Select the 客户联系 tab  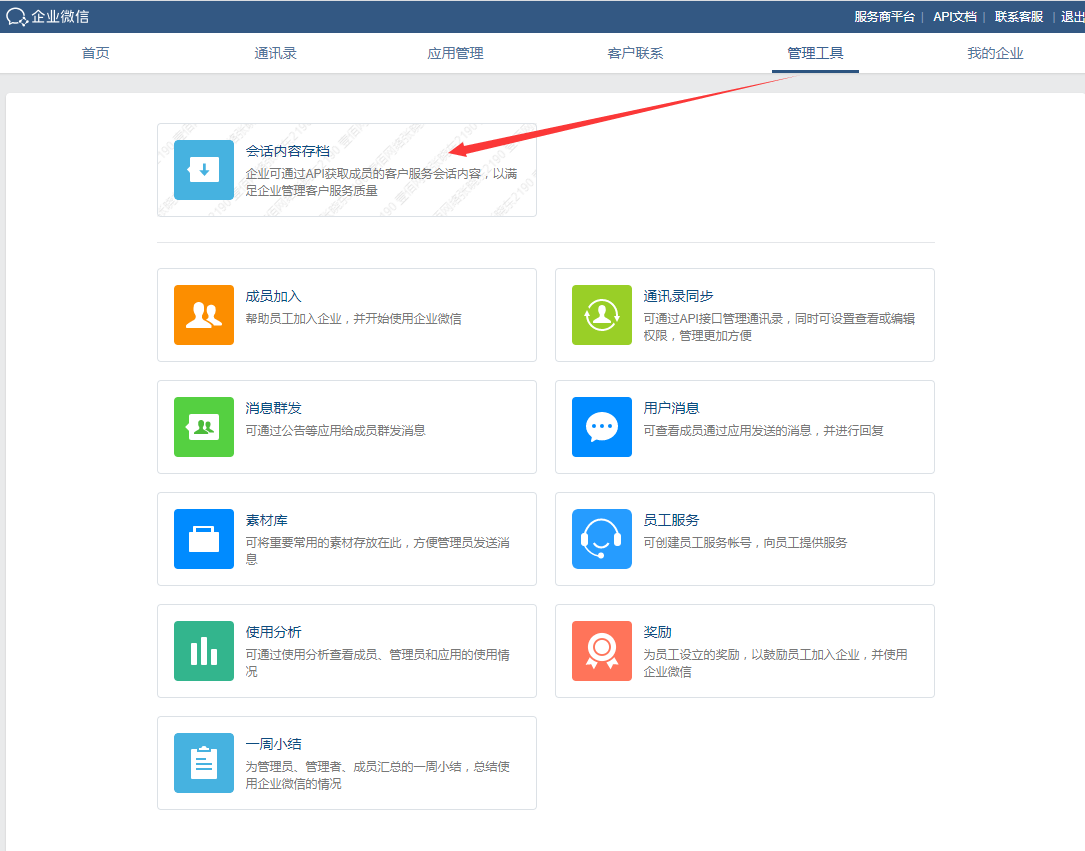[x=635, y=53]
